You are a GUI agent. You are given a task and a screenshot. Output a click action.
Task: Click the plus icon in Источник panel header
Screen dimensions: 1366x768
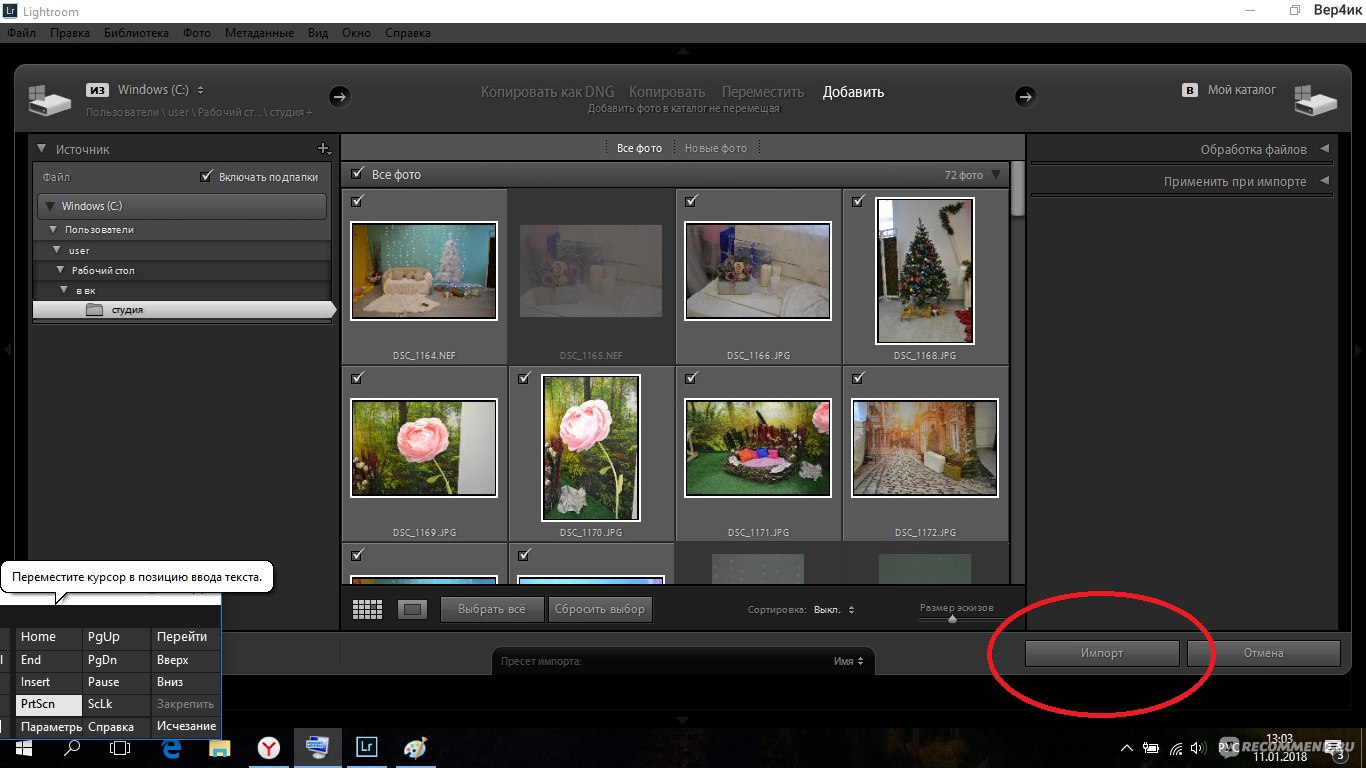click(322, 149)
